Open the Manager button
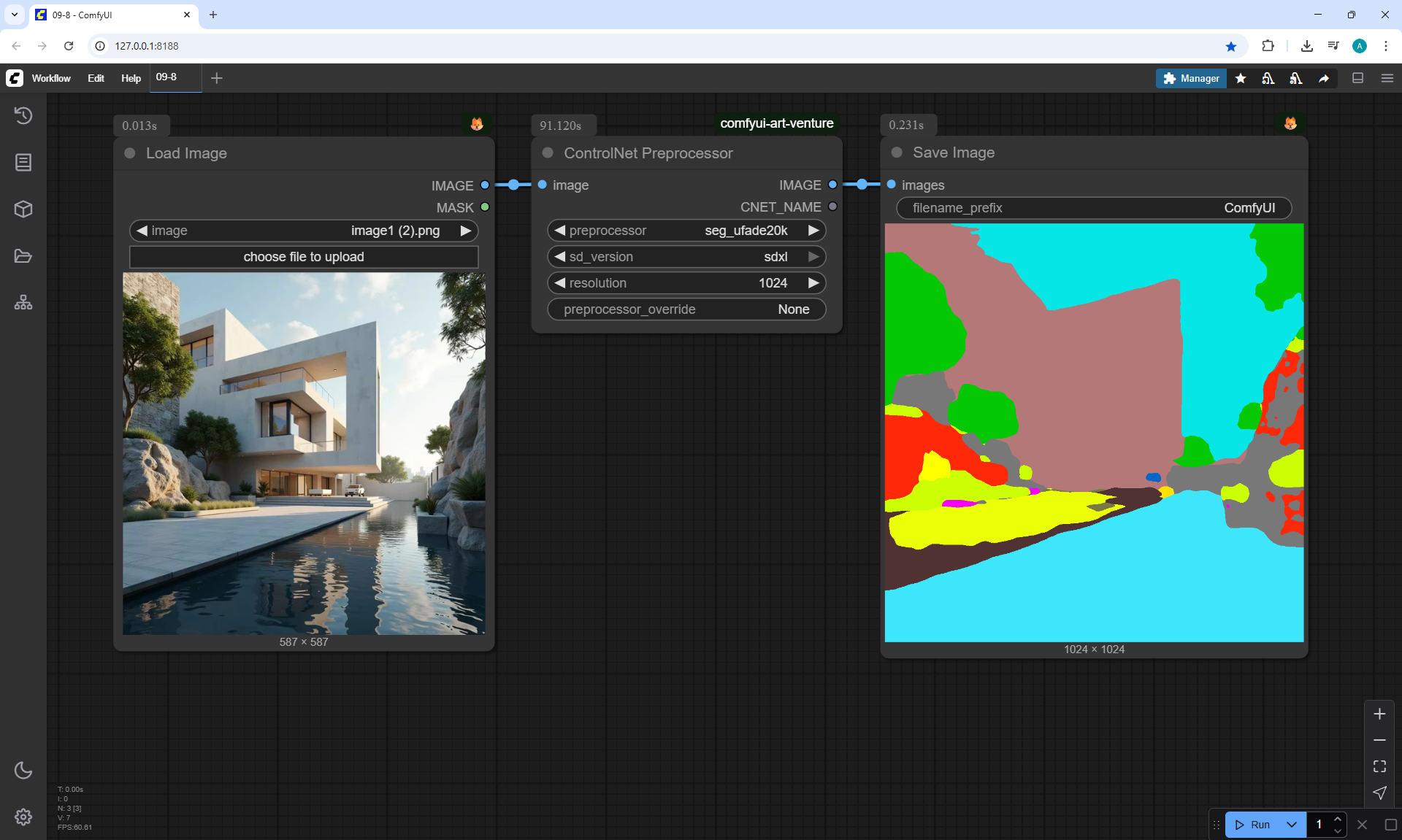 tap(1191, 78)
